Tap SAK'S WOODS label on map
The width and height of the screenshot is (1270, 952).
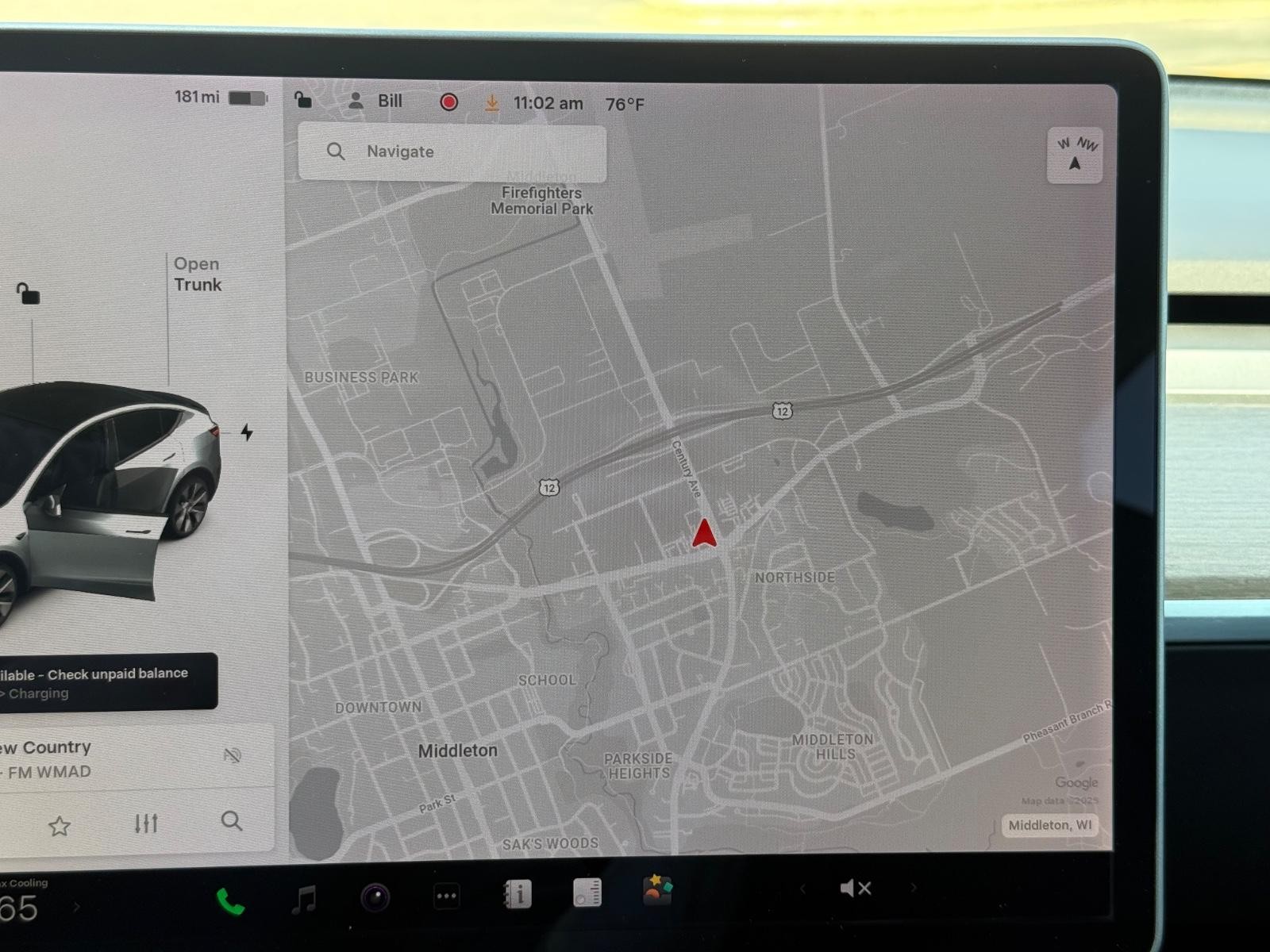point(550,844)
